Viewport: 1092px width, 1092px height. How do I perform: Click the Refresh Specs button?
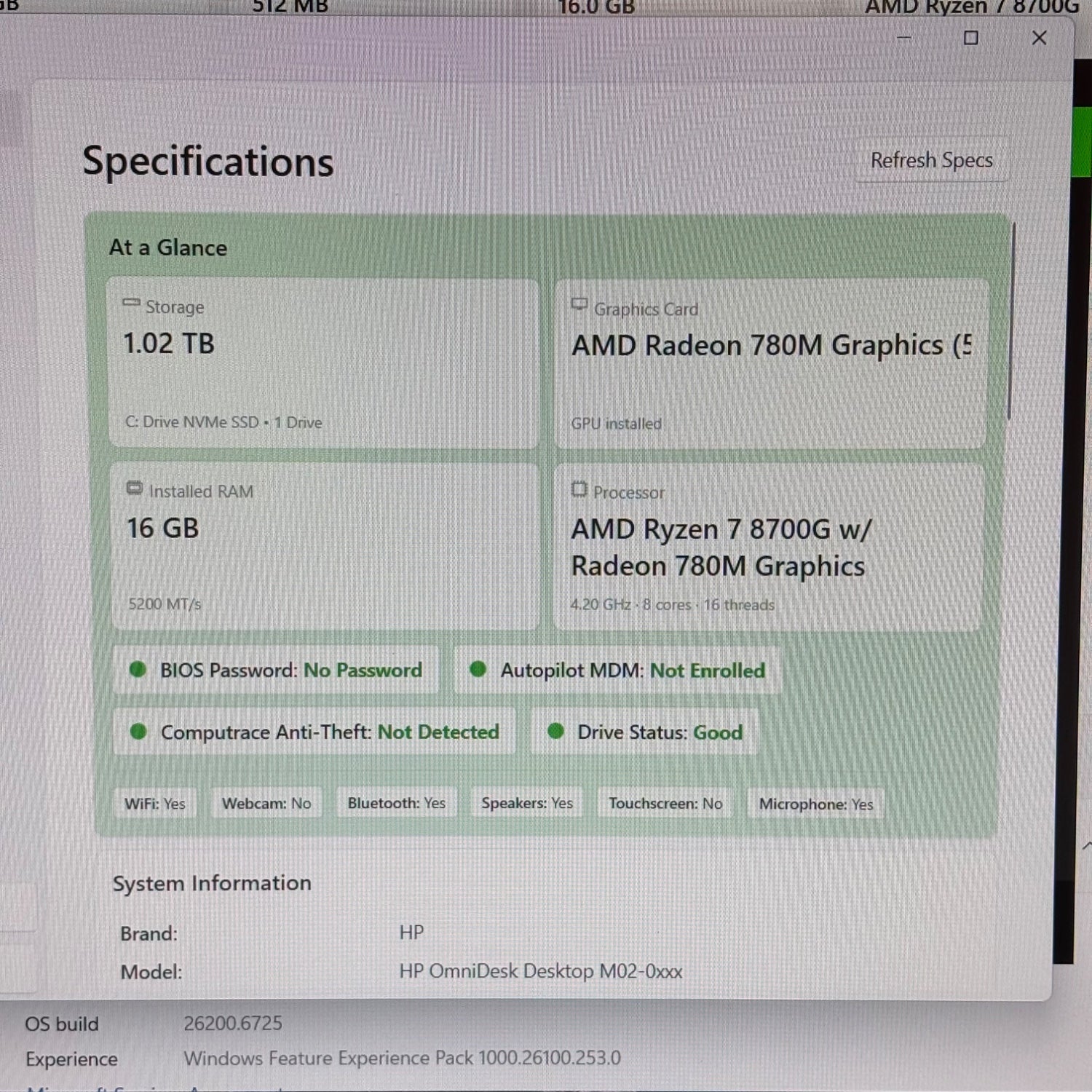pos(931,159)
